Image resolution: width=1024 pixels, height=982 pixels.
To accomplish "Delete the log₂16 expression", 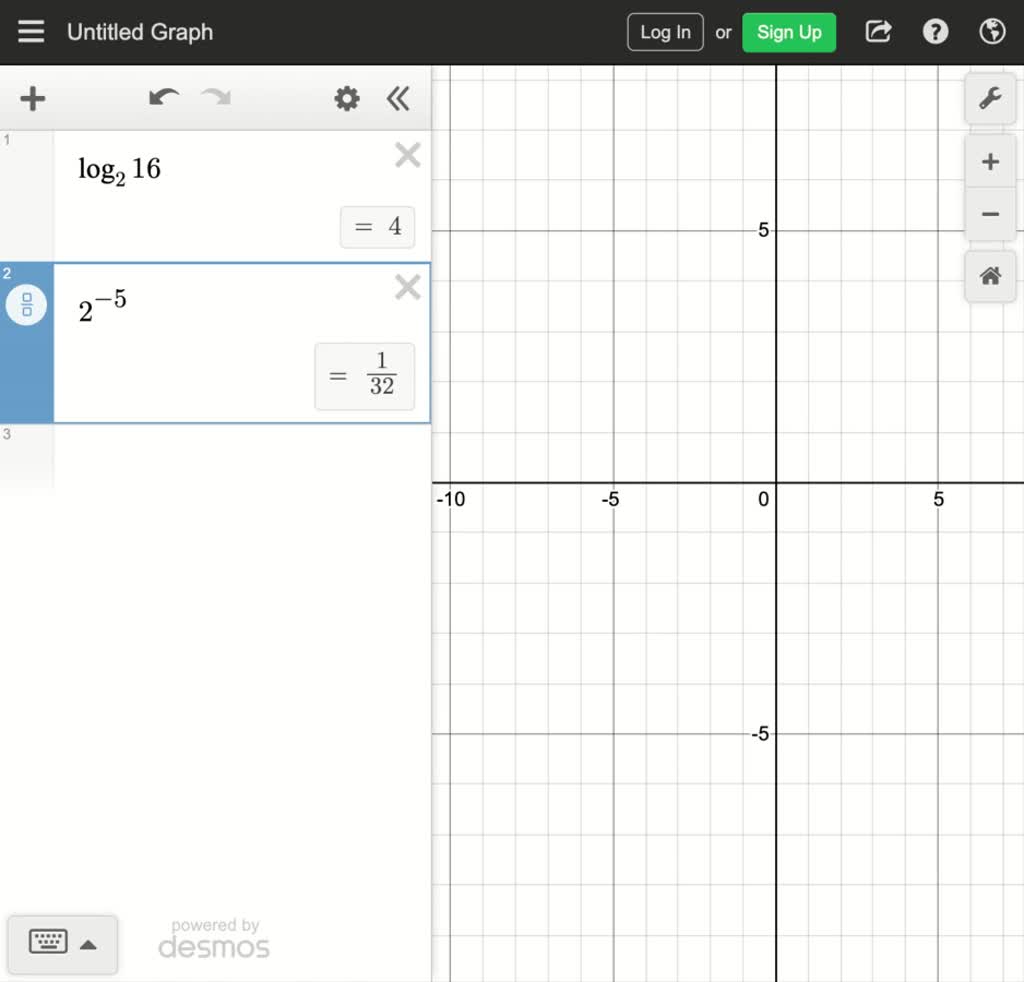I will click(x=407, y=155).
